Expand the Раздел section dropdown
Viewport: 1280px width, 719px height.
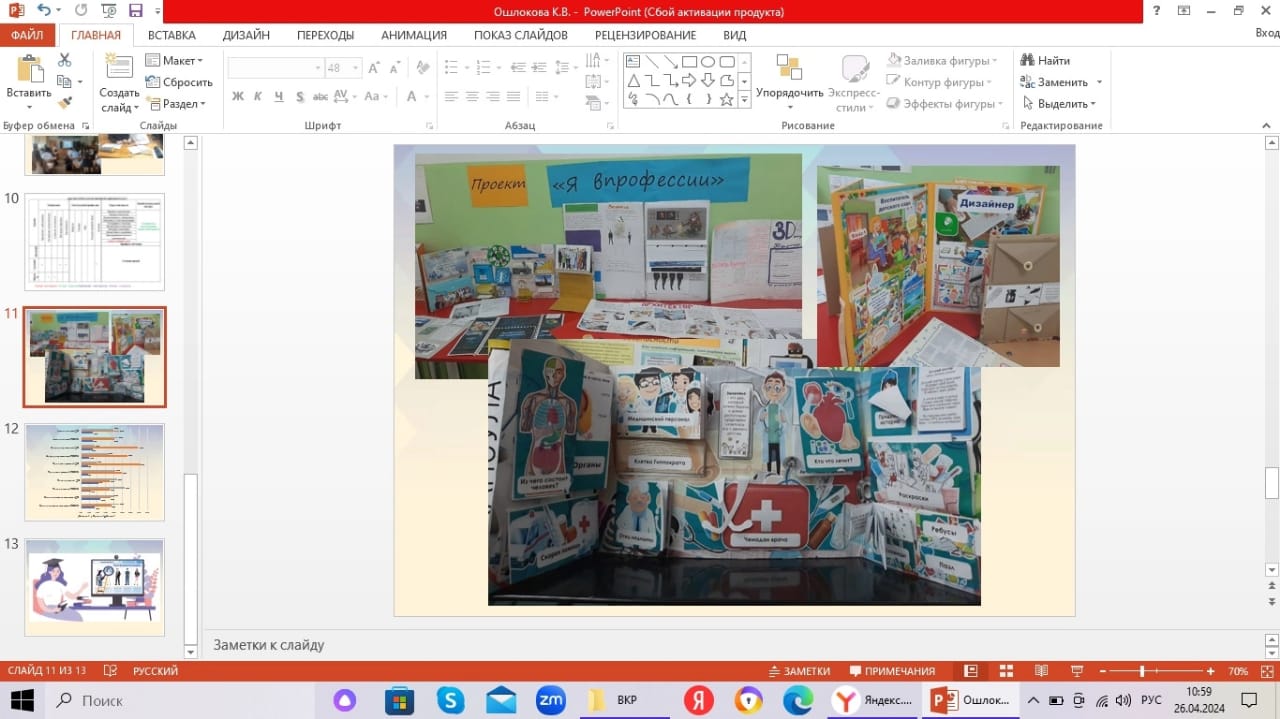176,104
